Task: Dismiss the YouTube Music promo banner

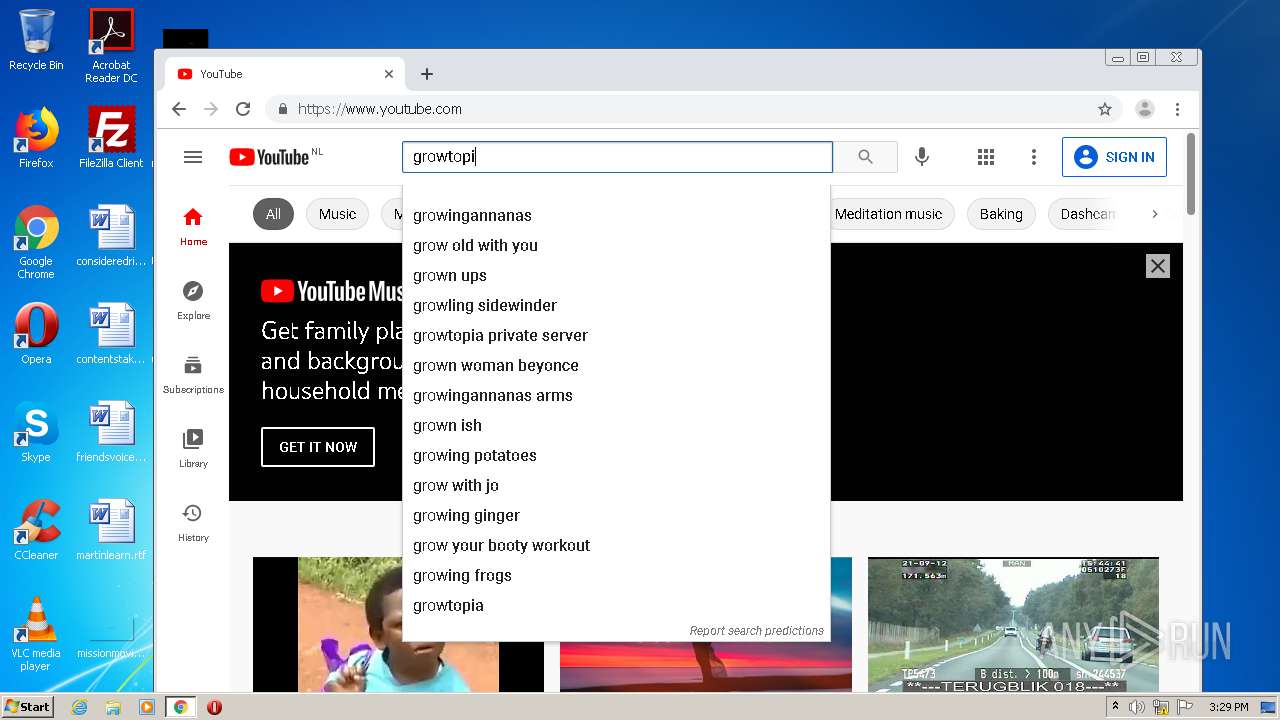Action: (1157, 266)
